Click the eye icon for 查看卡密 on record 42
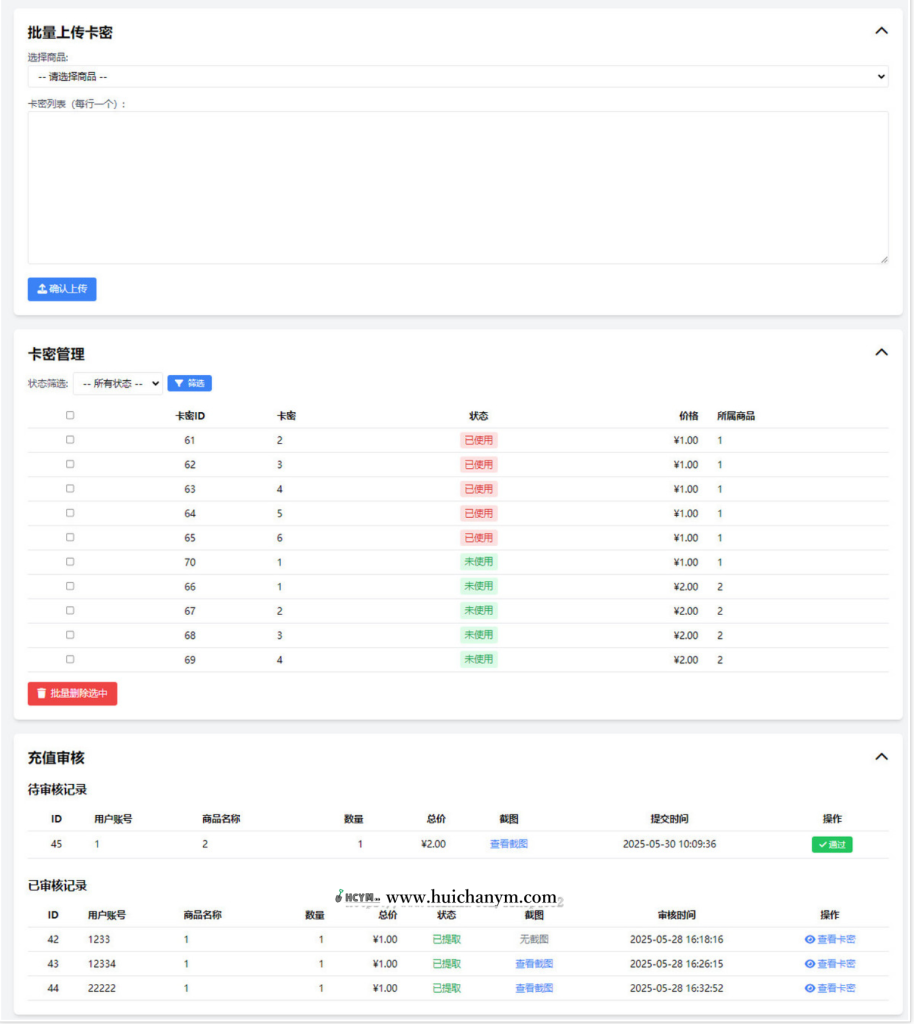Screen dimensions: 914x1024 click(x=812, y=938)
